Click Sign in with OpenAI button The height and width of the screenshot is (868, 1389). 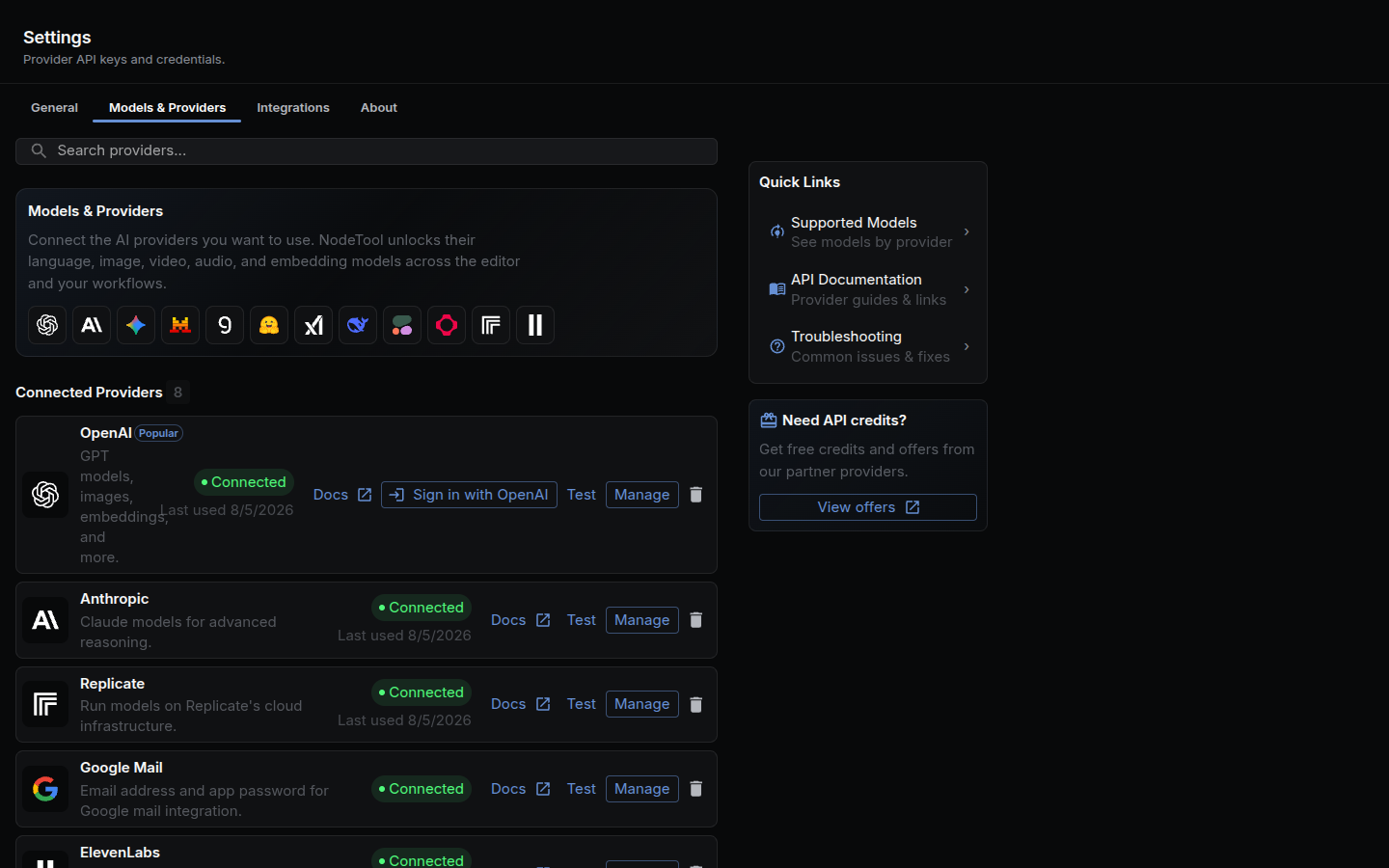pyautogui.click(x=469, y=495)
